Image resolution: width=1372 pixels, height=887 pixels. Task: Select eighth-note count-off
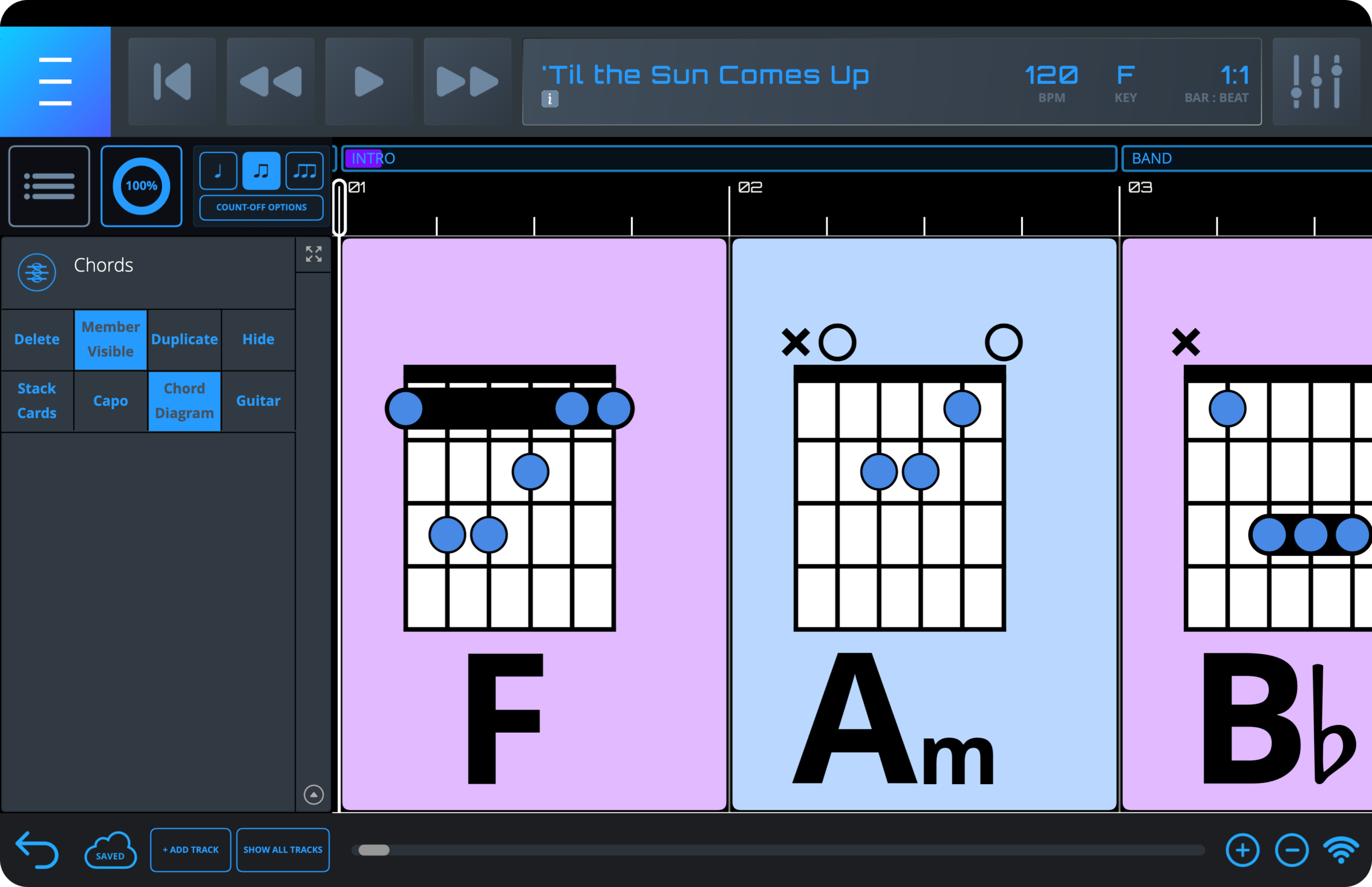[x=262, y=171]
